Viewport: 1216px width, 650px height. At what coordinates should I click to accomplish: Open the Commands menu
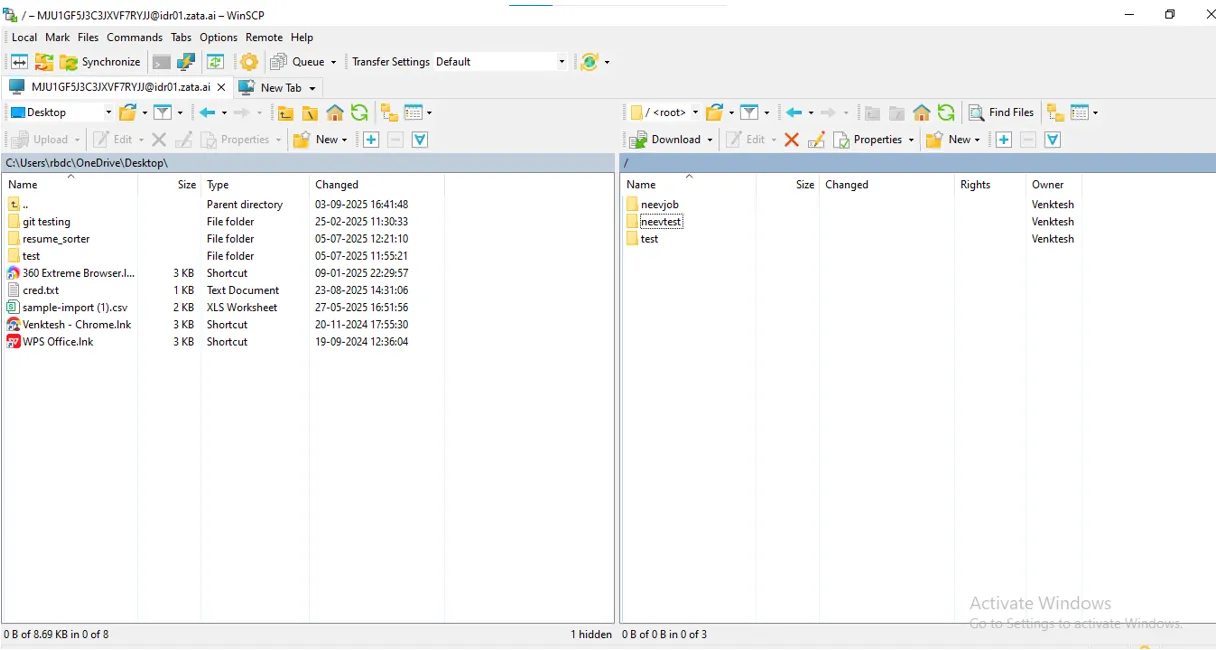click(x=135, y=37)
